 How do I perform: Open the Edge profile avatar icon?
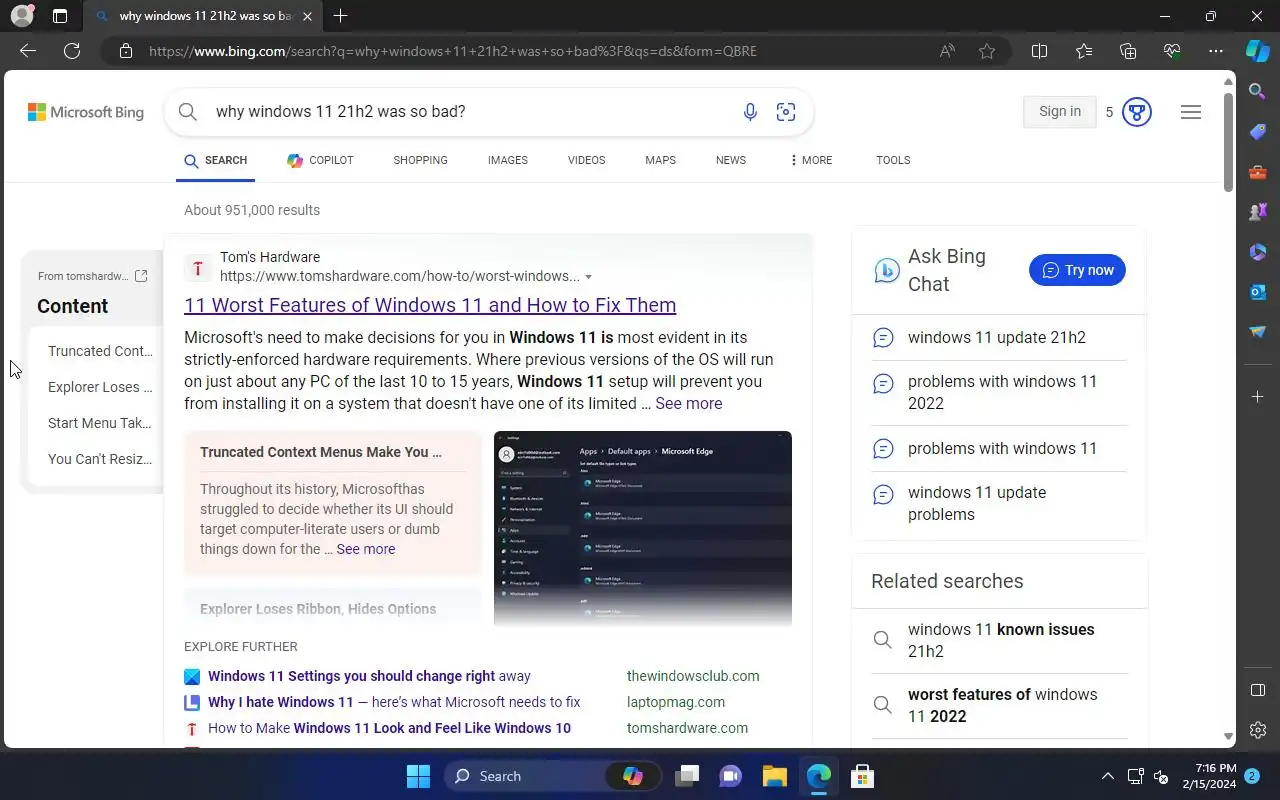click(21, 16)
